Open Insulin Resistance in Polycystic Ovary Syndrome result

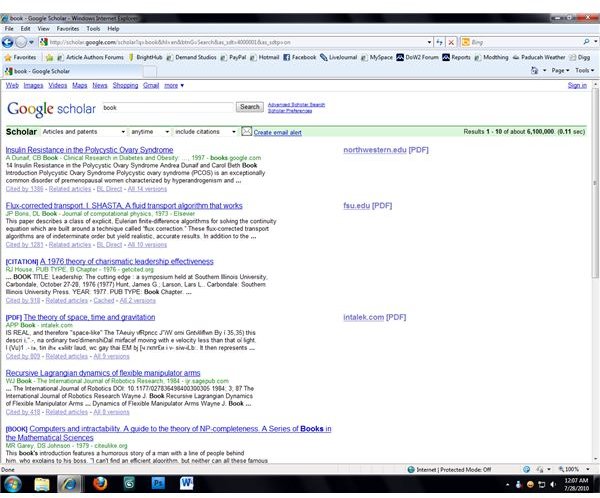(90, 150)
